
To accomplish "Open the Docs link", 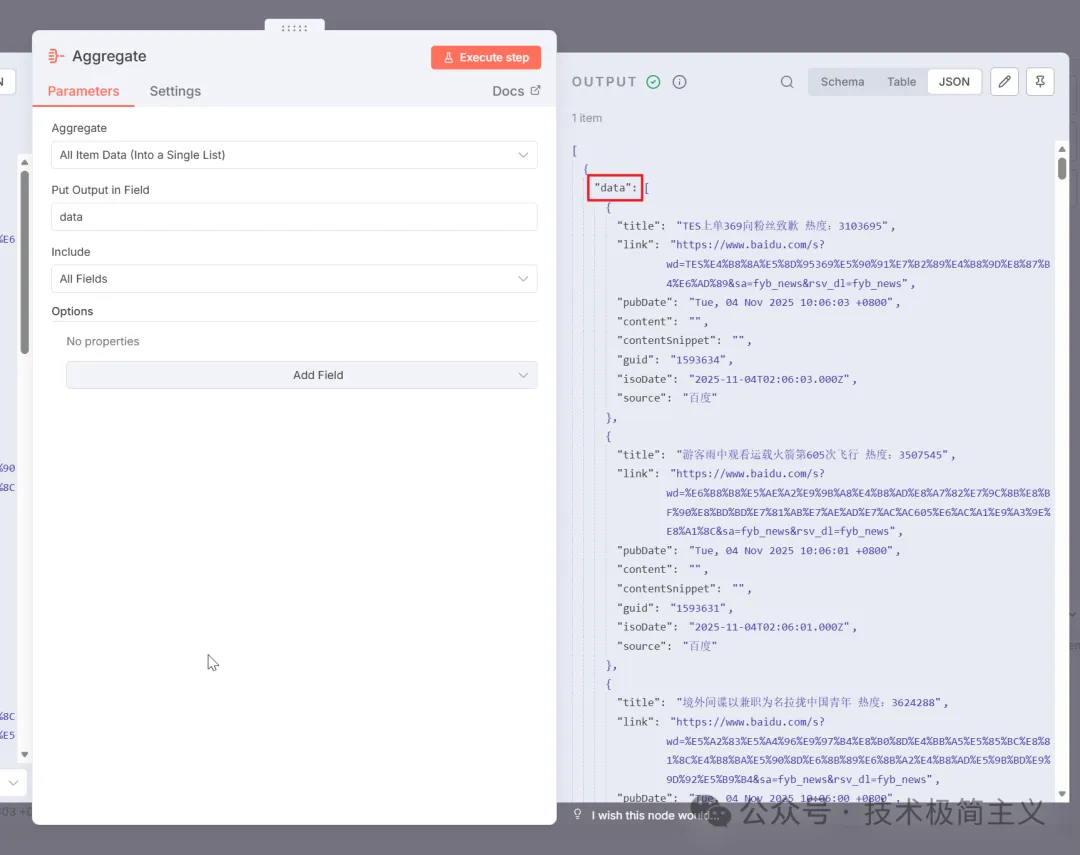I will click(x=516, y=91).
